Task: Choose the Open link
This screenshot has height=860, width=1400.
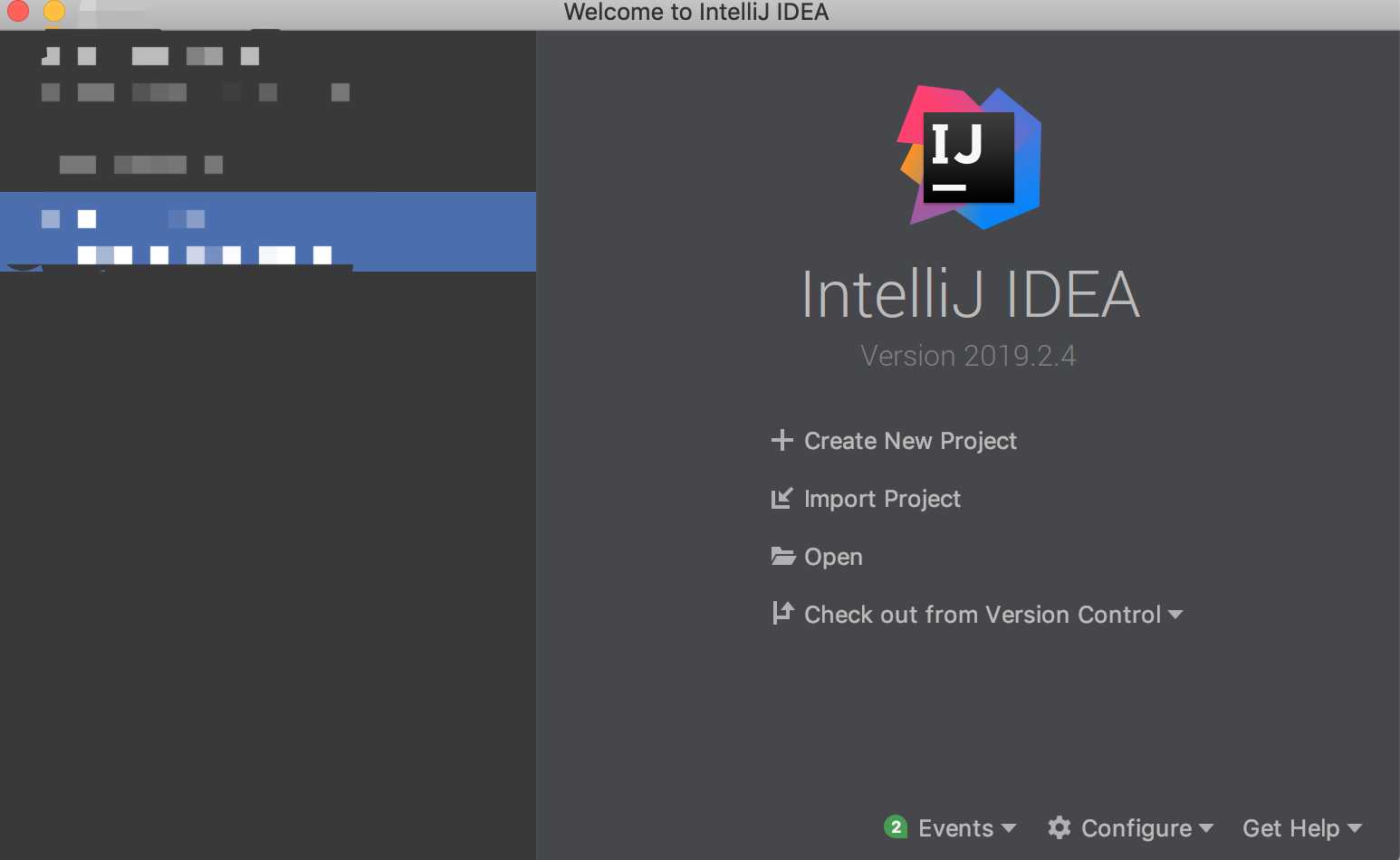Action: (833, 557)
